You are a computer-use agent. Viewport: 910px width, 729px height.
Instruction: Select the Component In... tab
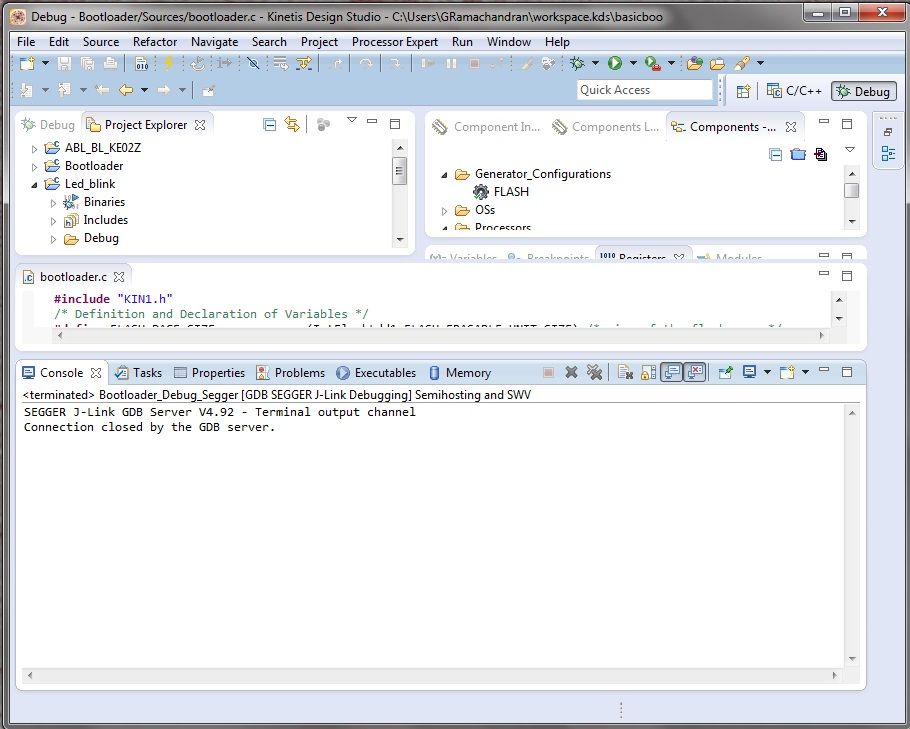pyautogui.click(x=486, y=127)
